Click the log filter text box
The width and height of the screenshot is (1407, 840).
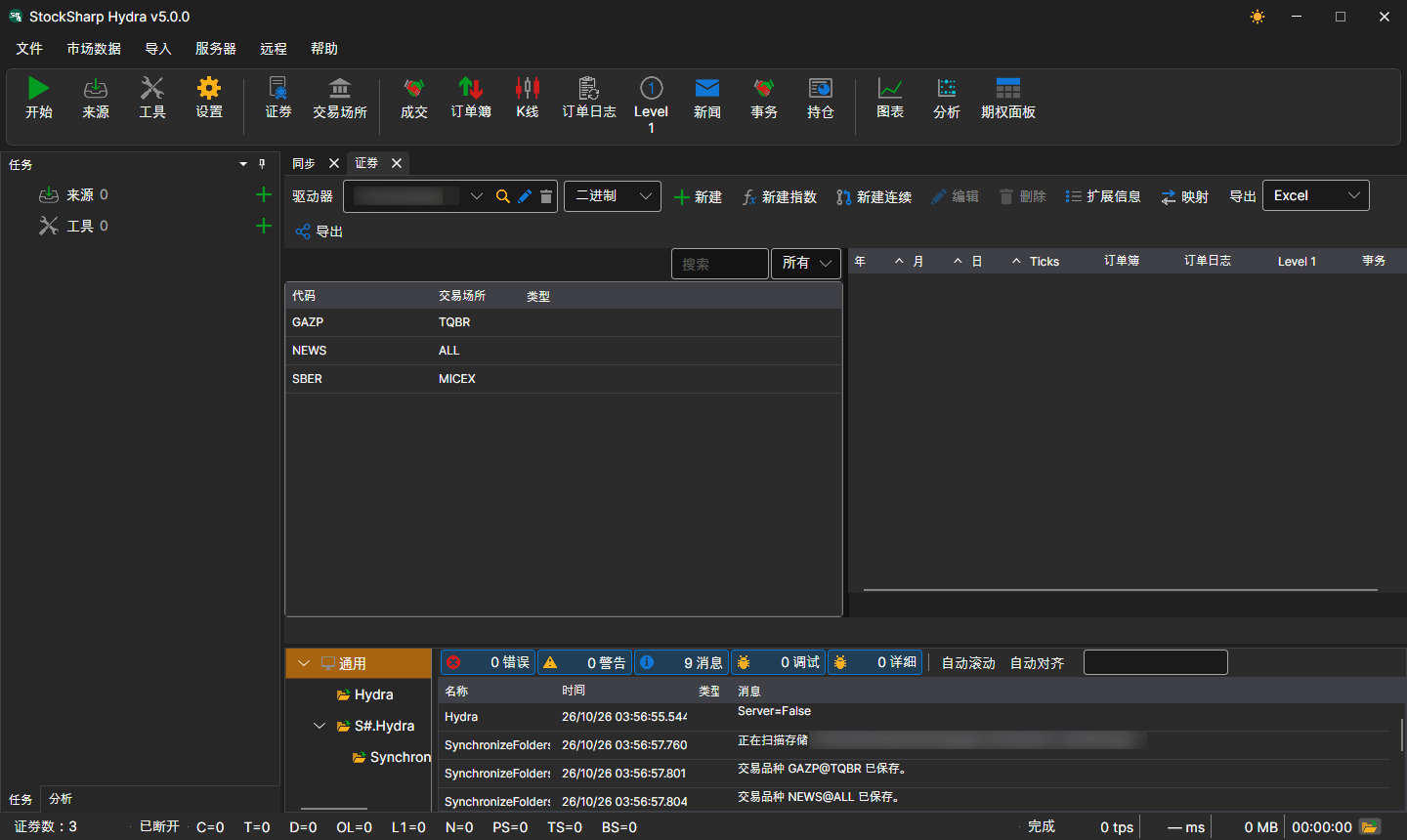tap(1155, 662)
